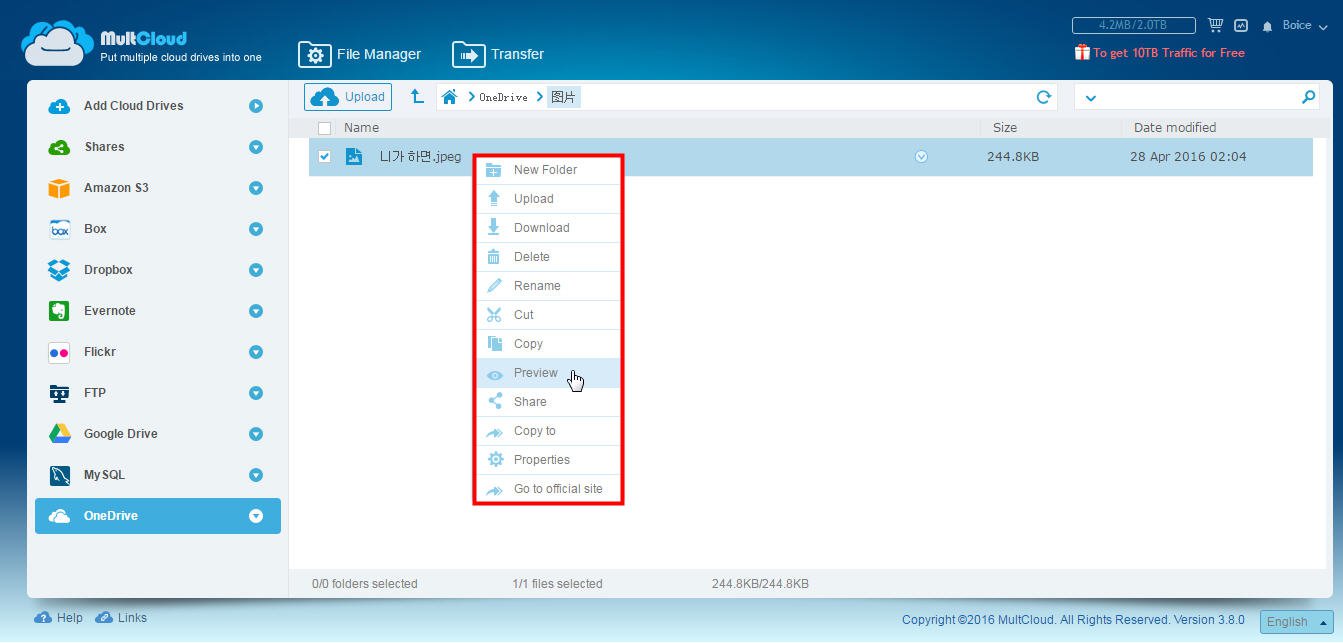Go up one folder level arrow

pos(418,97)
